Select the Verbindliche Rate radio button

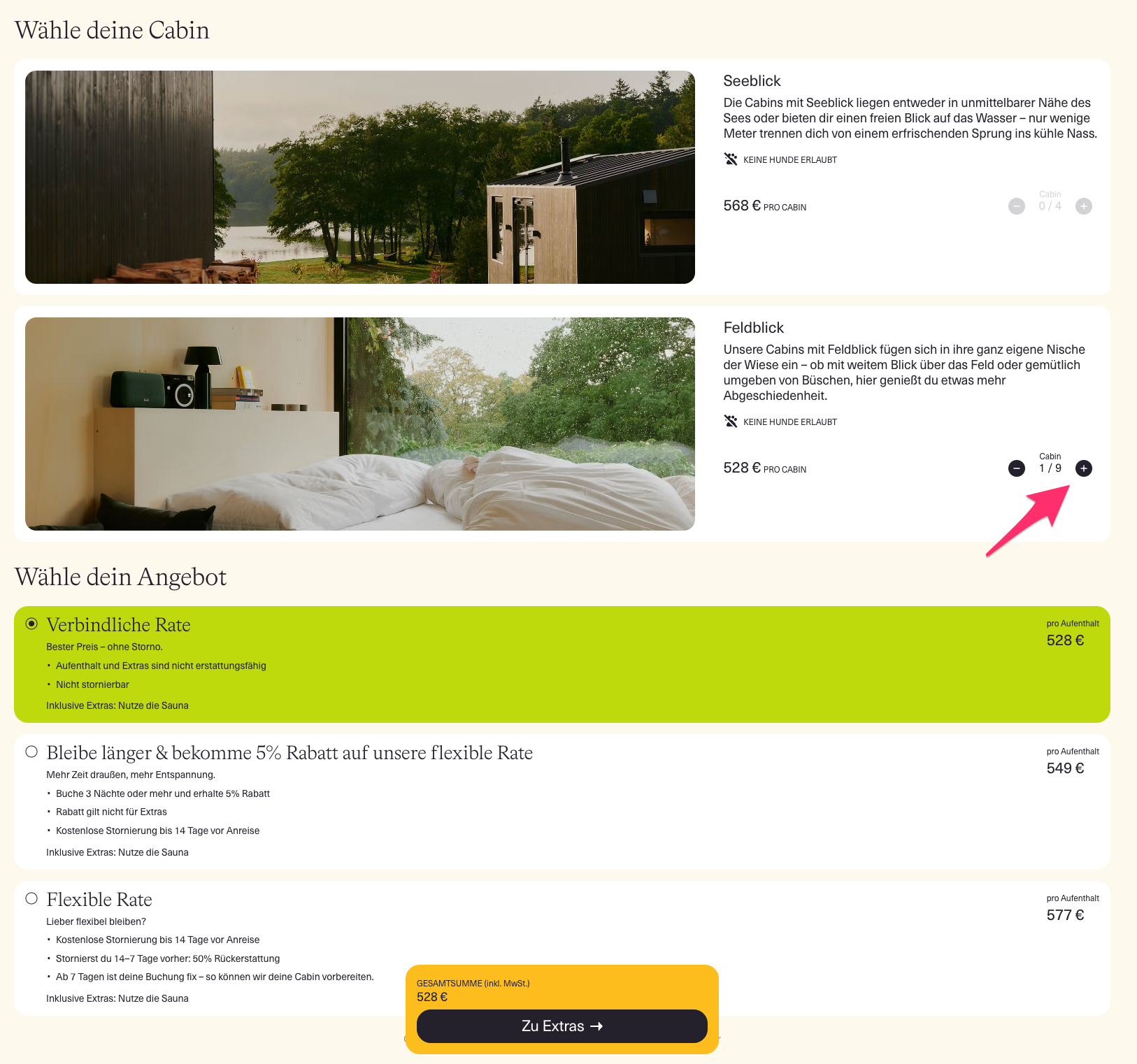31,624
